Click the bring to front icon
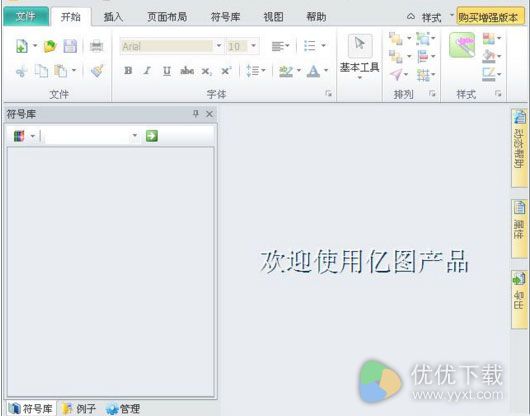 tap(396, 39)
